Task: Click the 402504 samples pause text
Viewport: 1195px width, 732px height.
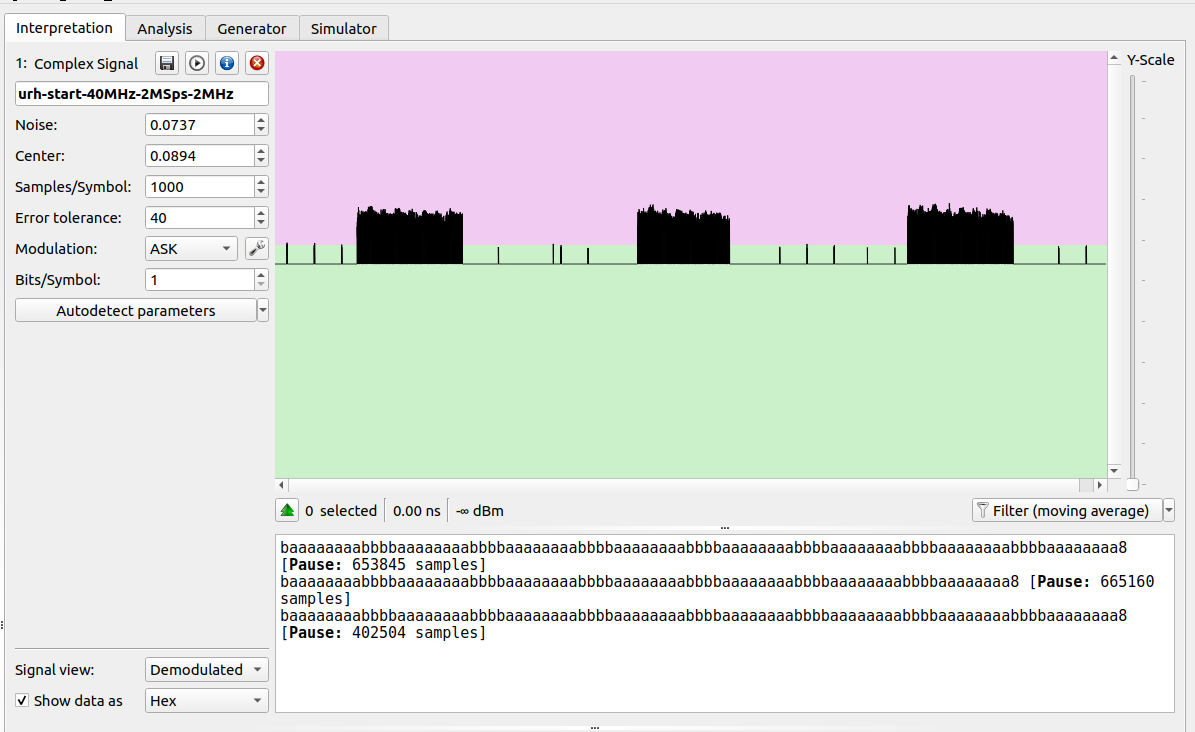Action: pos(383,632)
